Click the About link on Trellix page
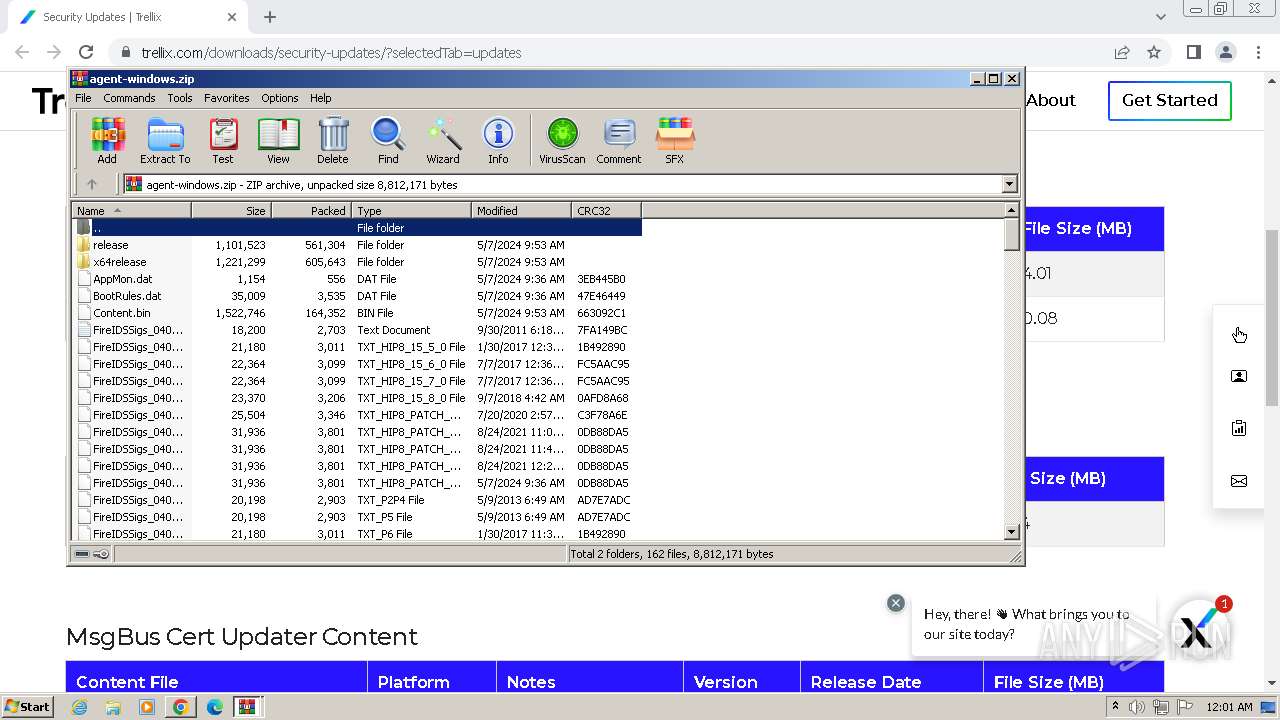 pos(1050,100)
